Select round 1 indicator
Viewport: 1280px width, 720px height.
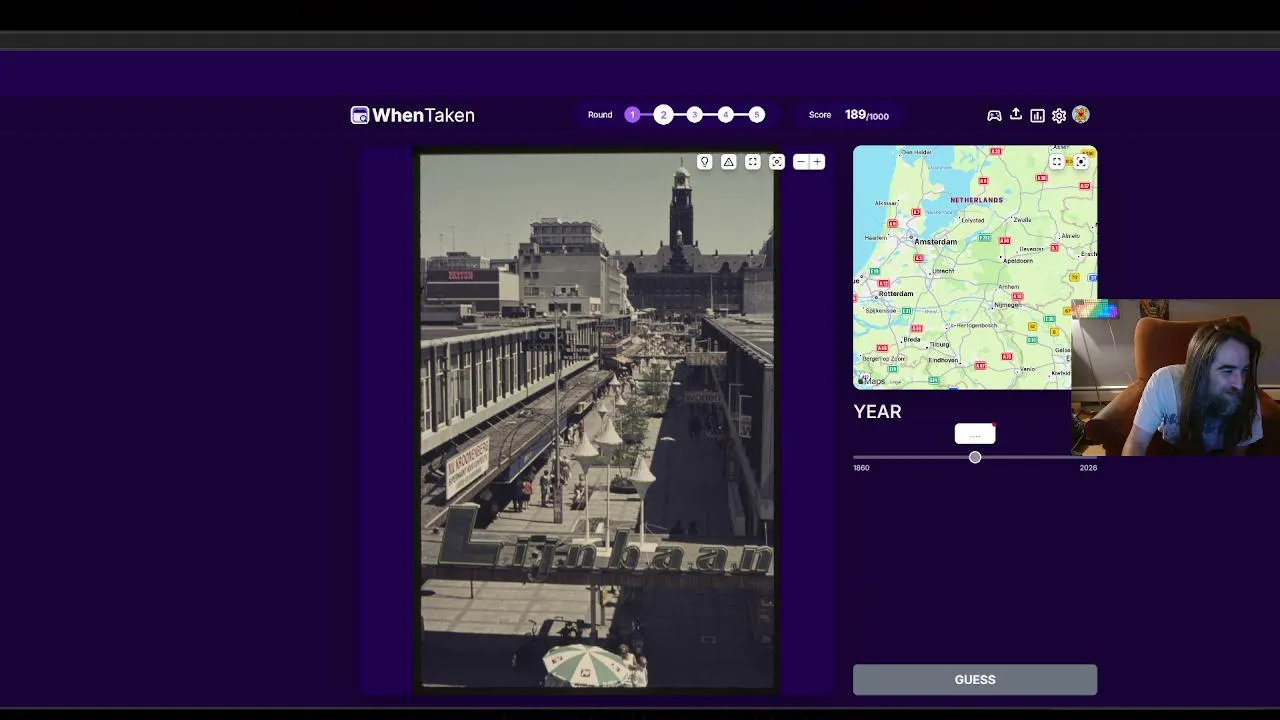click(632, 115)
